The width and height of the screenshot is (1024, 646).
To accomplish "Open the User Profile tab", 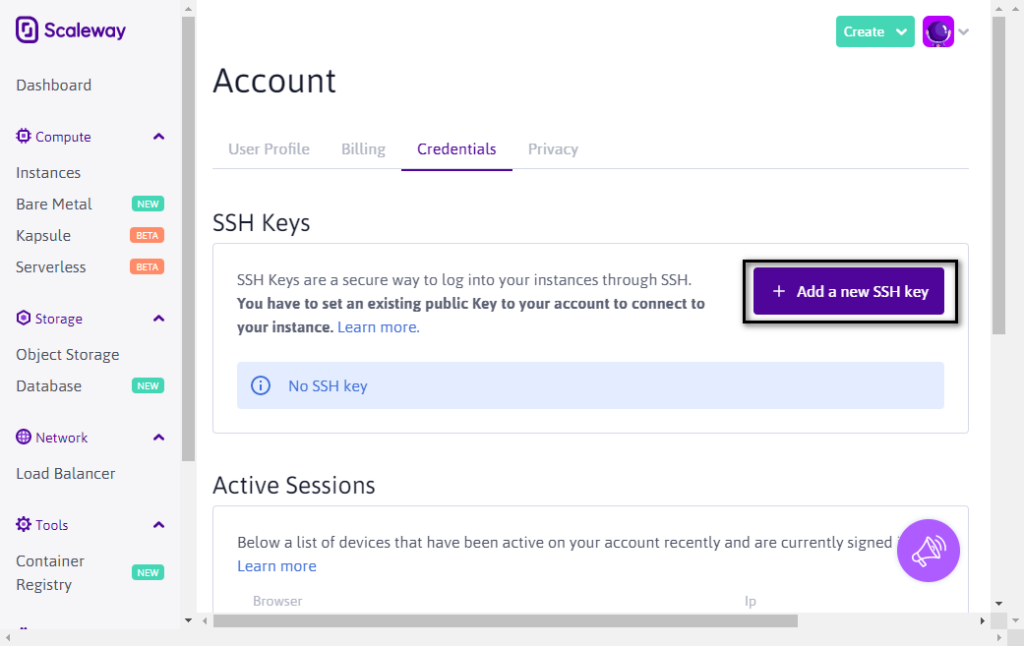I will coord(268,149).
